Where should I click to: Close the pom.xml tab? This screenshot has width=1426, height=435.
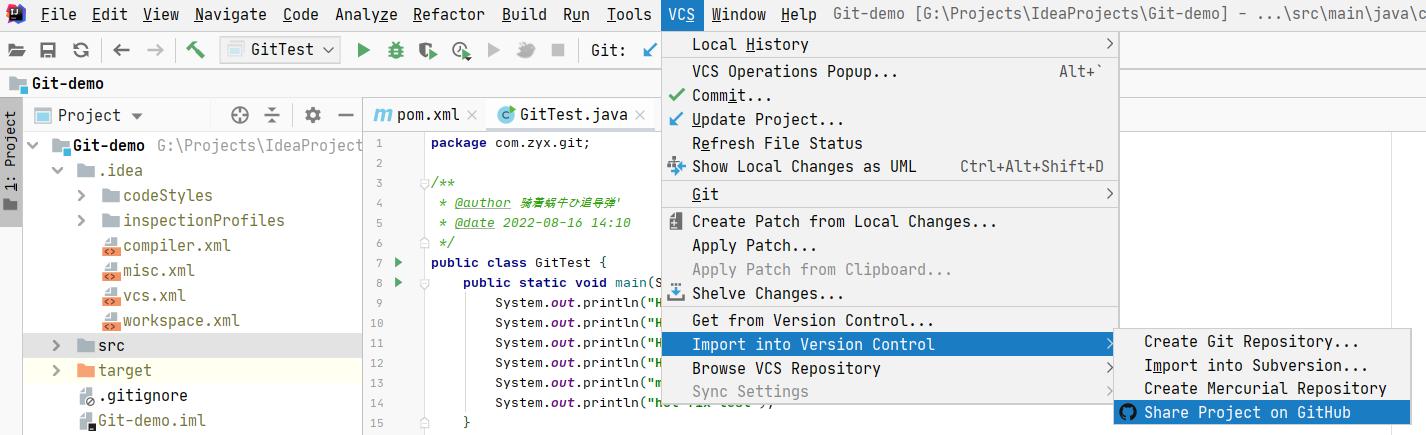[472, 115]
